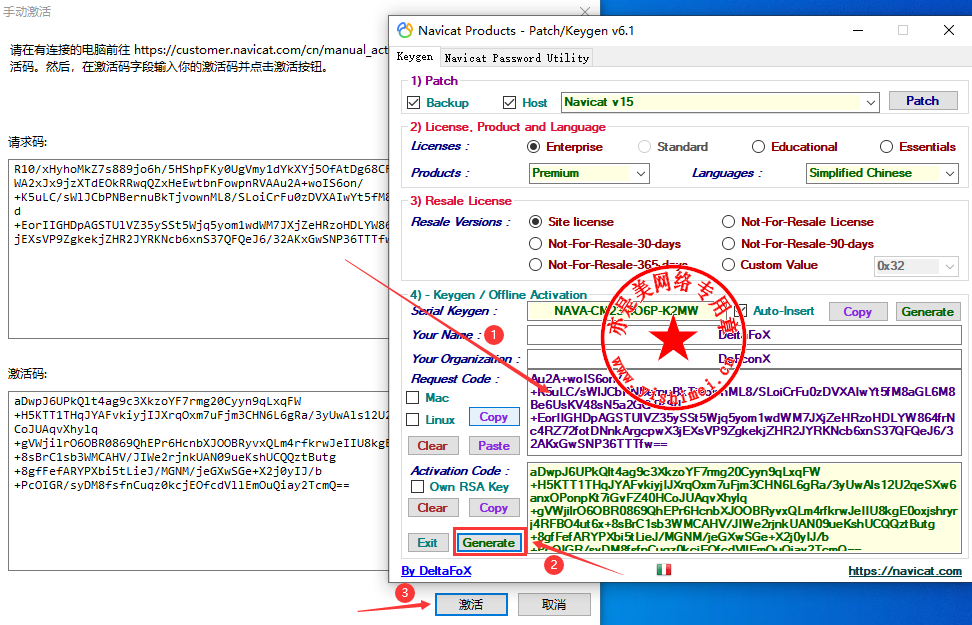Click the 激活码 text area in activation dialog
This screenshot has width=972, height=625.
pos(198,481)
